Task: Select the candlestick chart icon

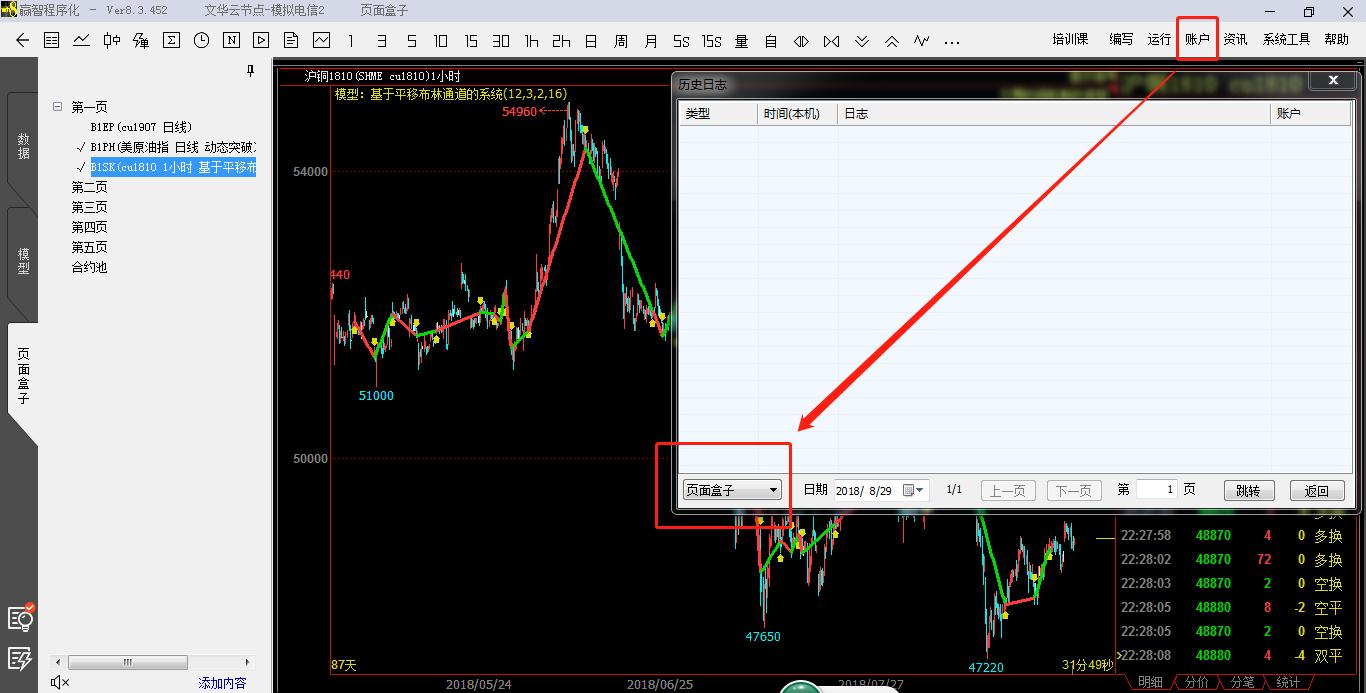Action: [112, 41]
